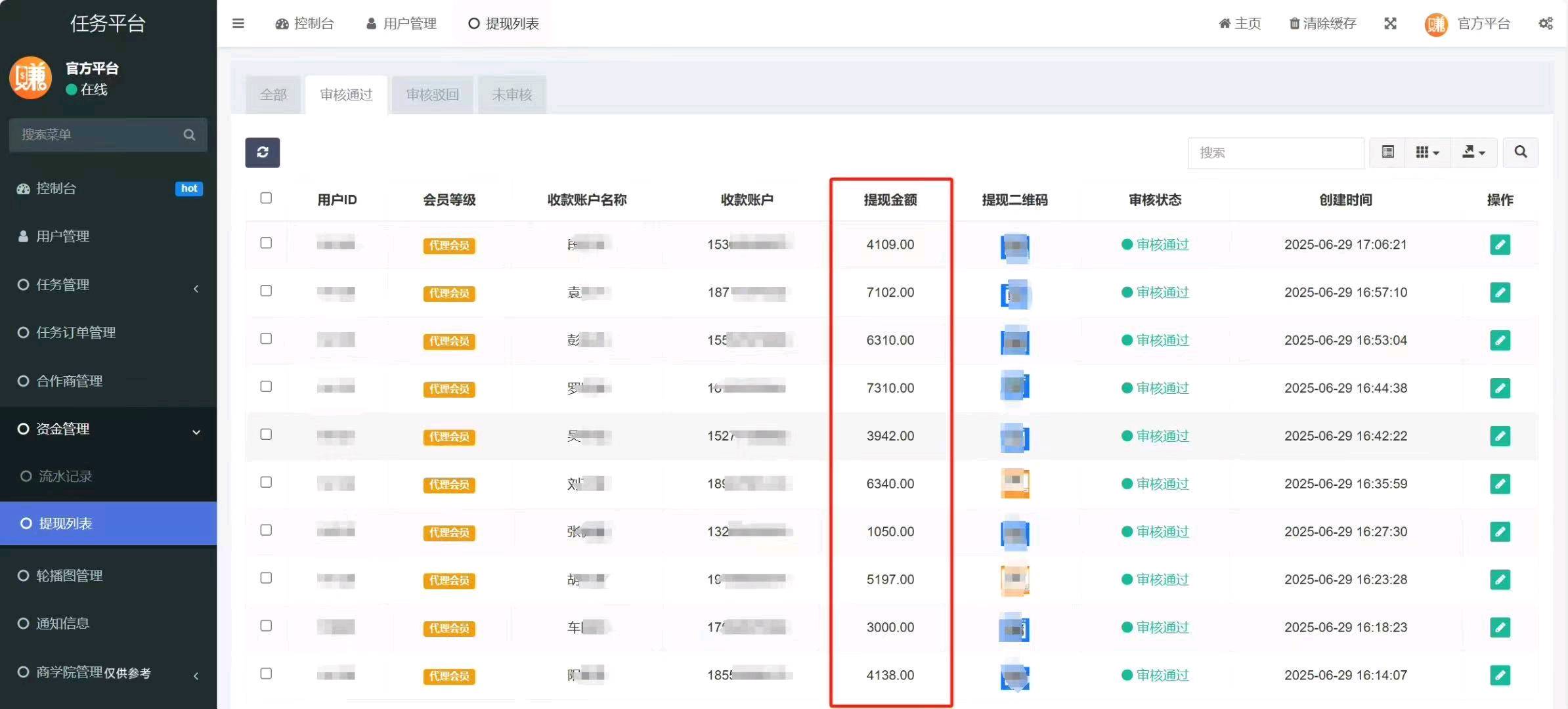Select checkbox for 3942.00 row
The height and width of the screenshot is (709, 1568).
266,434
